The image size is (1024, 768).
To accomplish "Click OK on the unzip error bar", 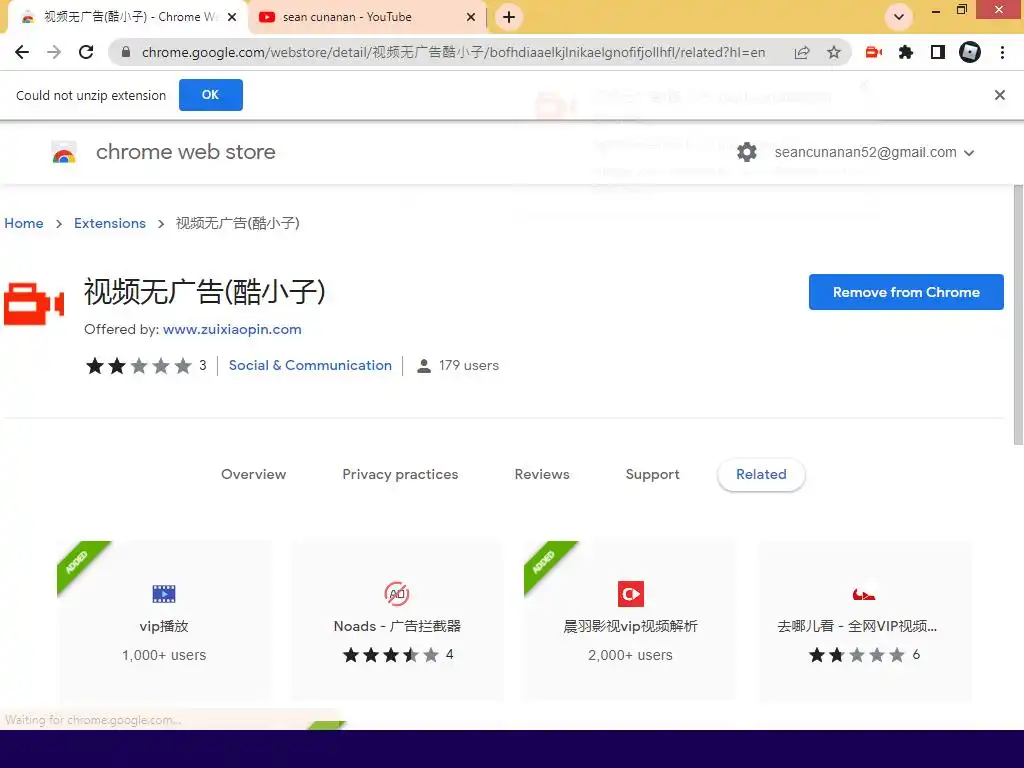I will tap(211, 95).
